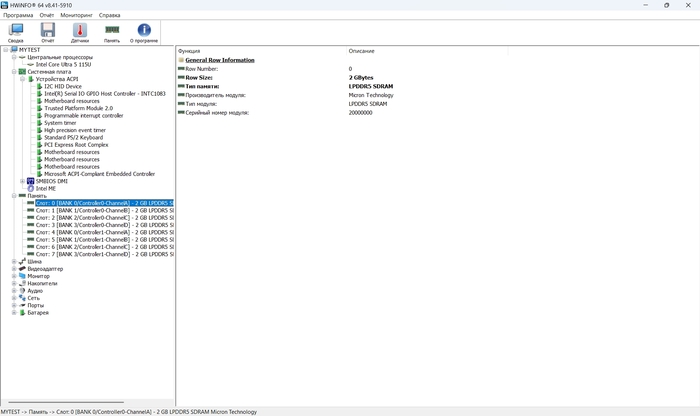Open the Программа menu
The image size is (700, 416).
click(x=17, y=16)
